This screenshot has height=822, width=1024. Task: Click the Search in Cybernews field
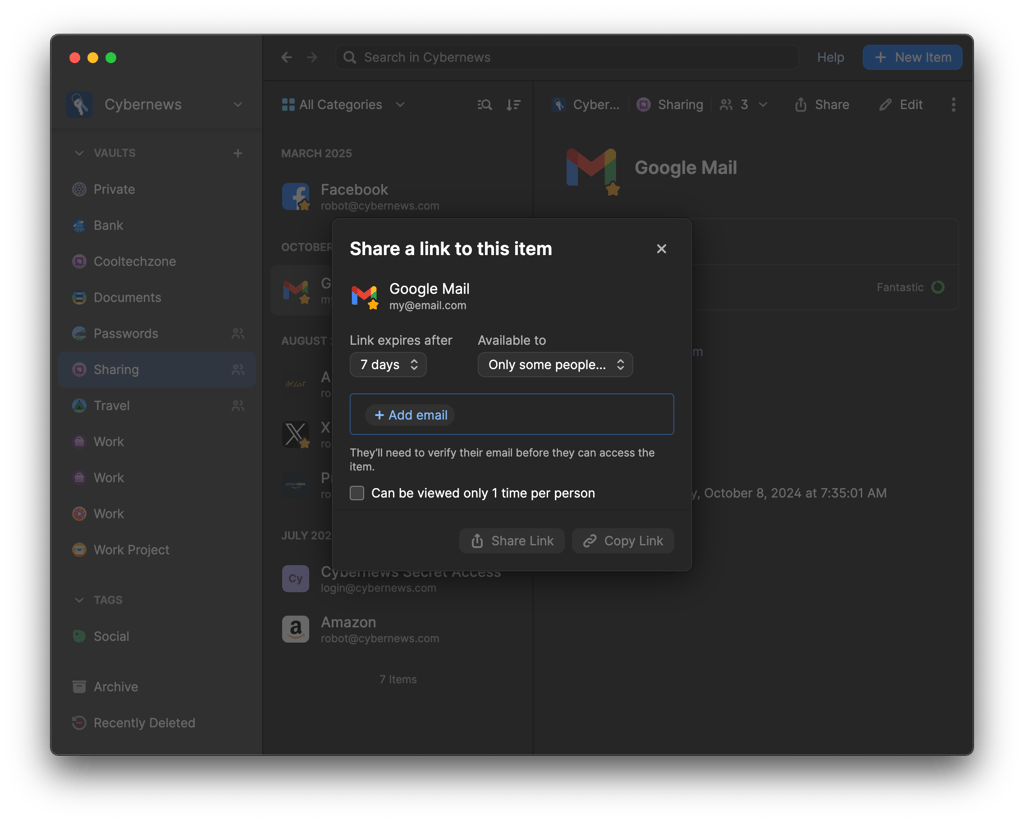point(566,57)
